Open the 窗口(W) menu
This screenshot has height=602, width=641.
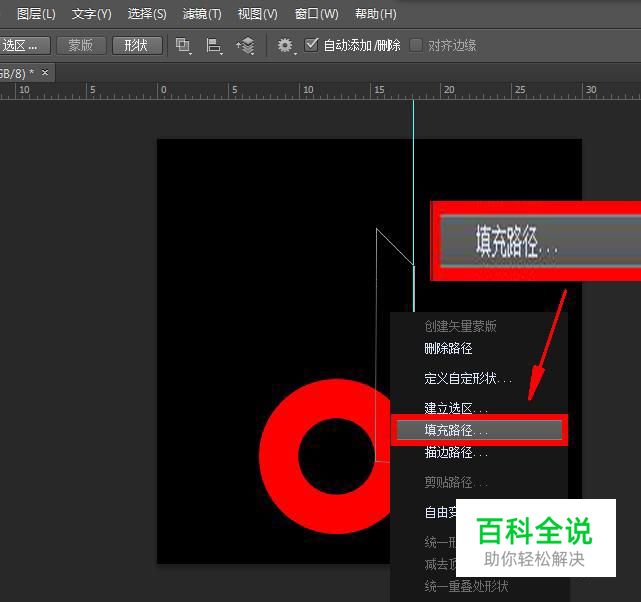point(316,14)
